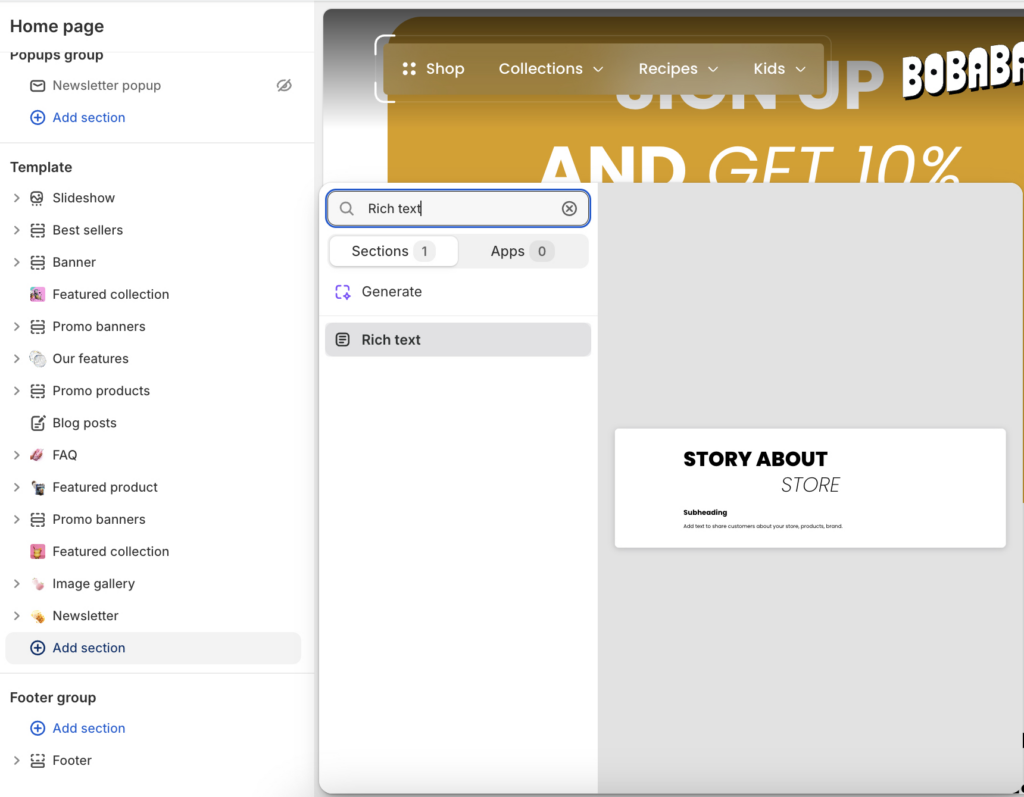The width and height of the screenshot is (1024, 797).
Task: Click Generate to create a section
Action: 458,292
